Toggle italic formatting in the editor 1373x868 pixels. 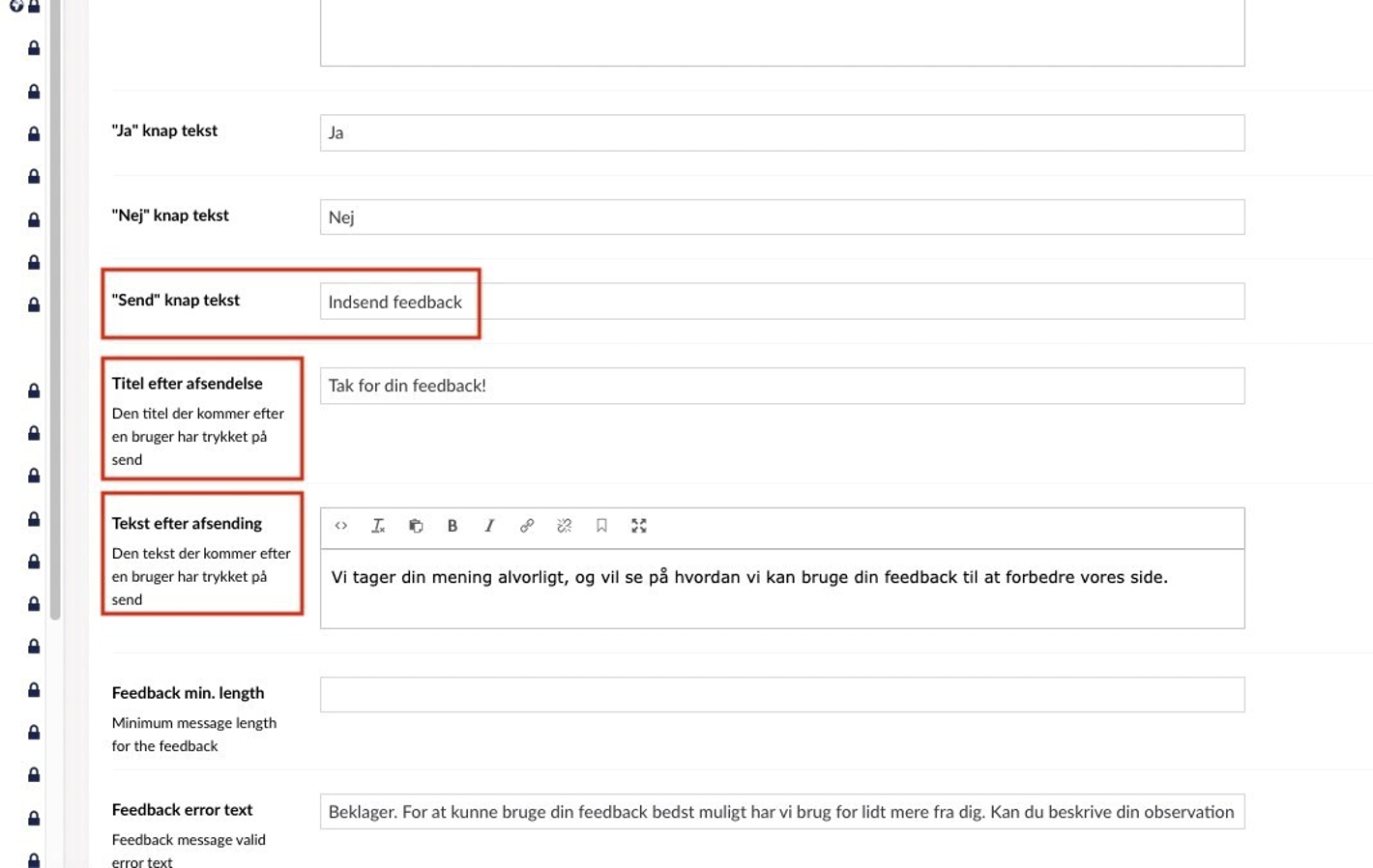coord(489,526)
